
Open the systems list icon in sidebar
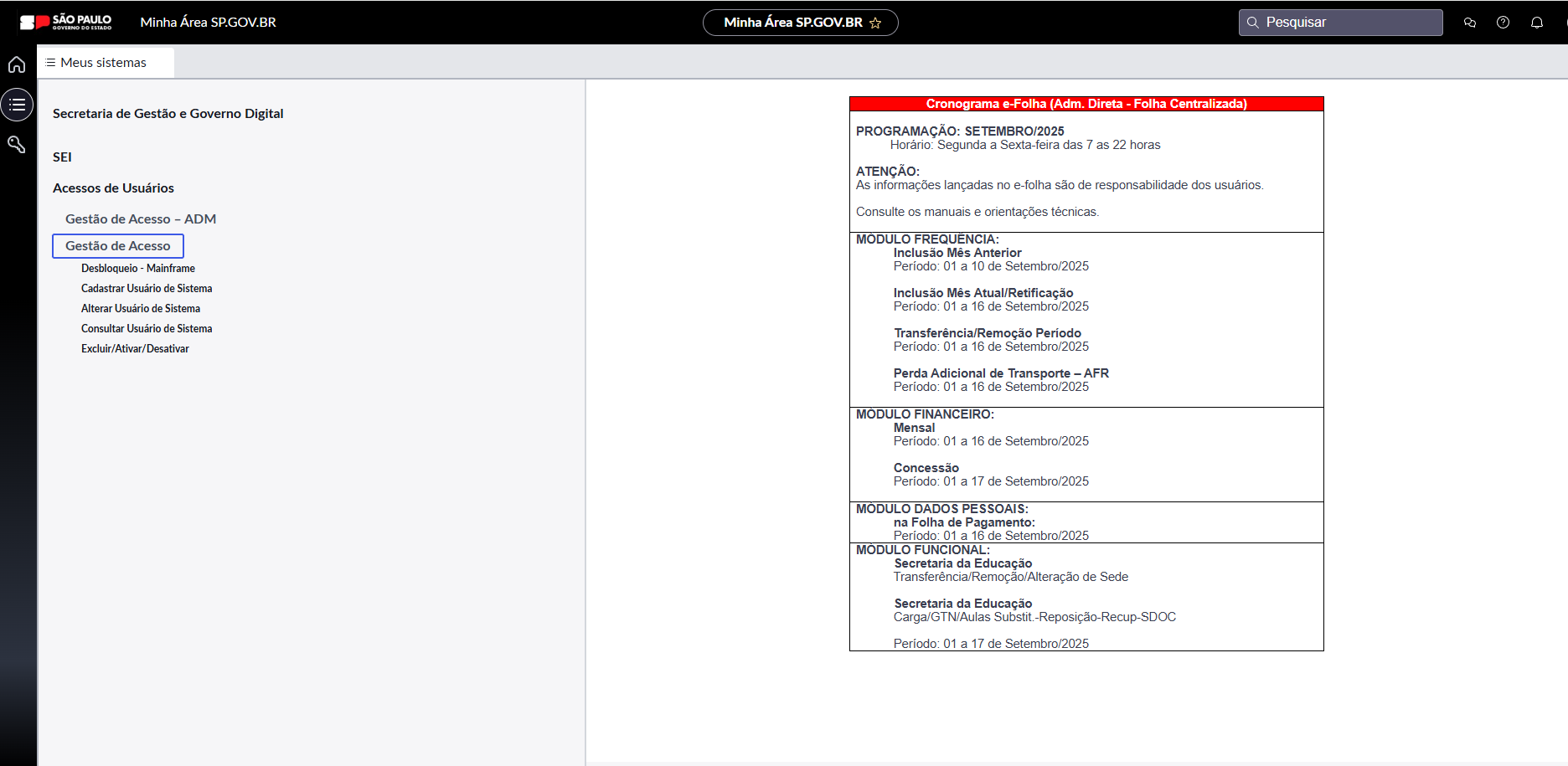click(17, 105)
